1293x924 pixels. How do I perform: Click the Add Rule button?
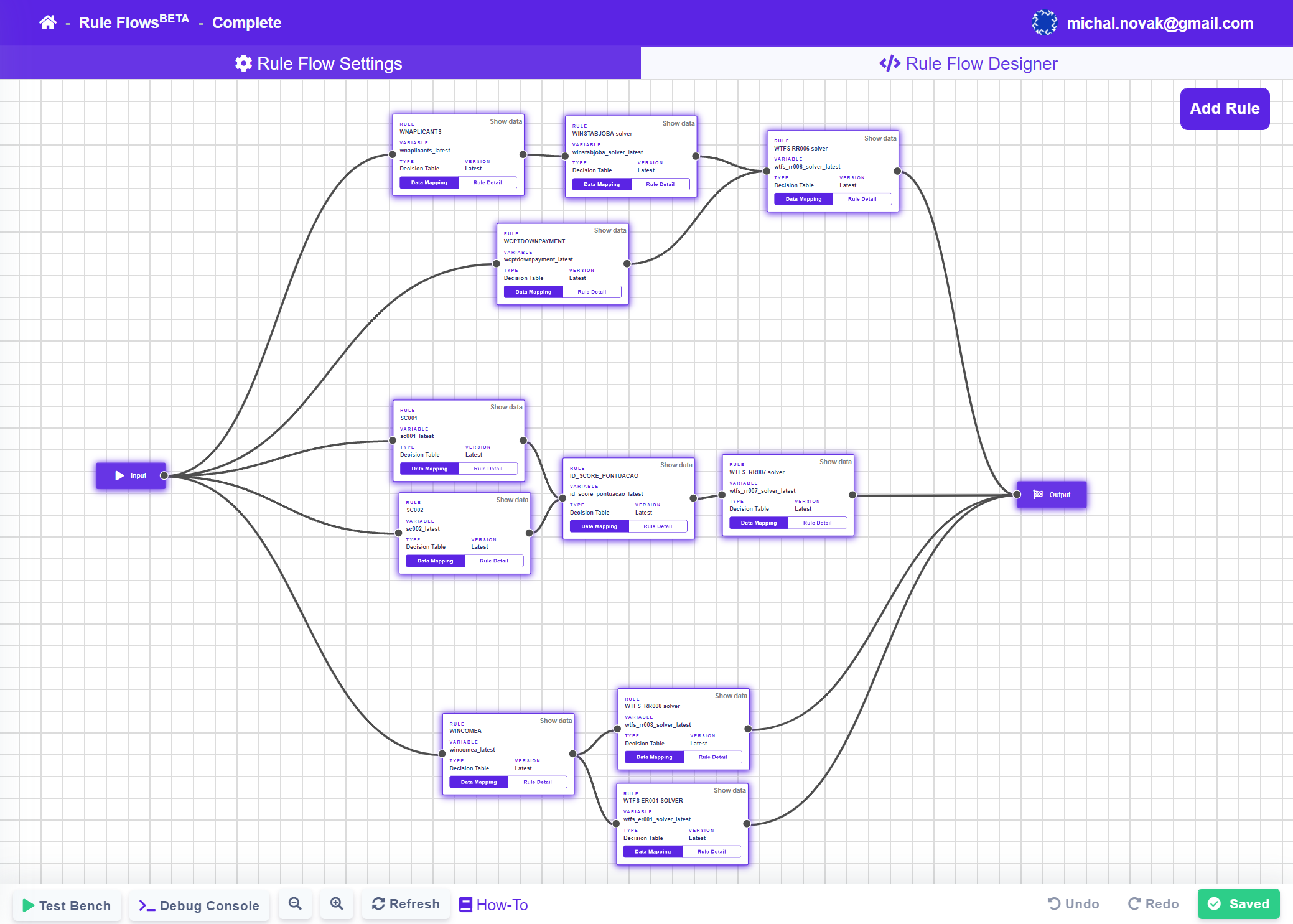click(x=1225, y=108)
